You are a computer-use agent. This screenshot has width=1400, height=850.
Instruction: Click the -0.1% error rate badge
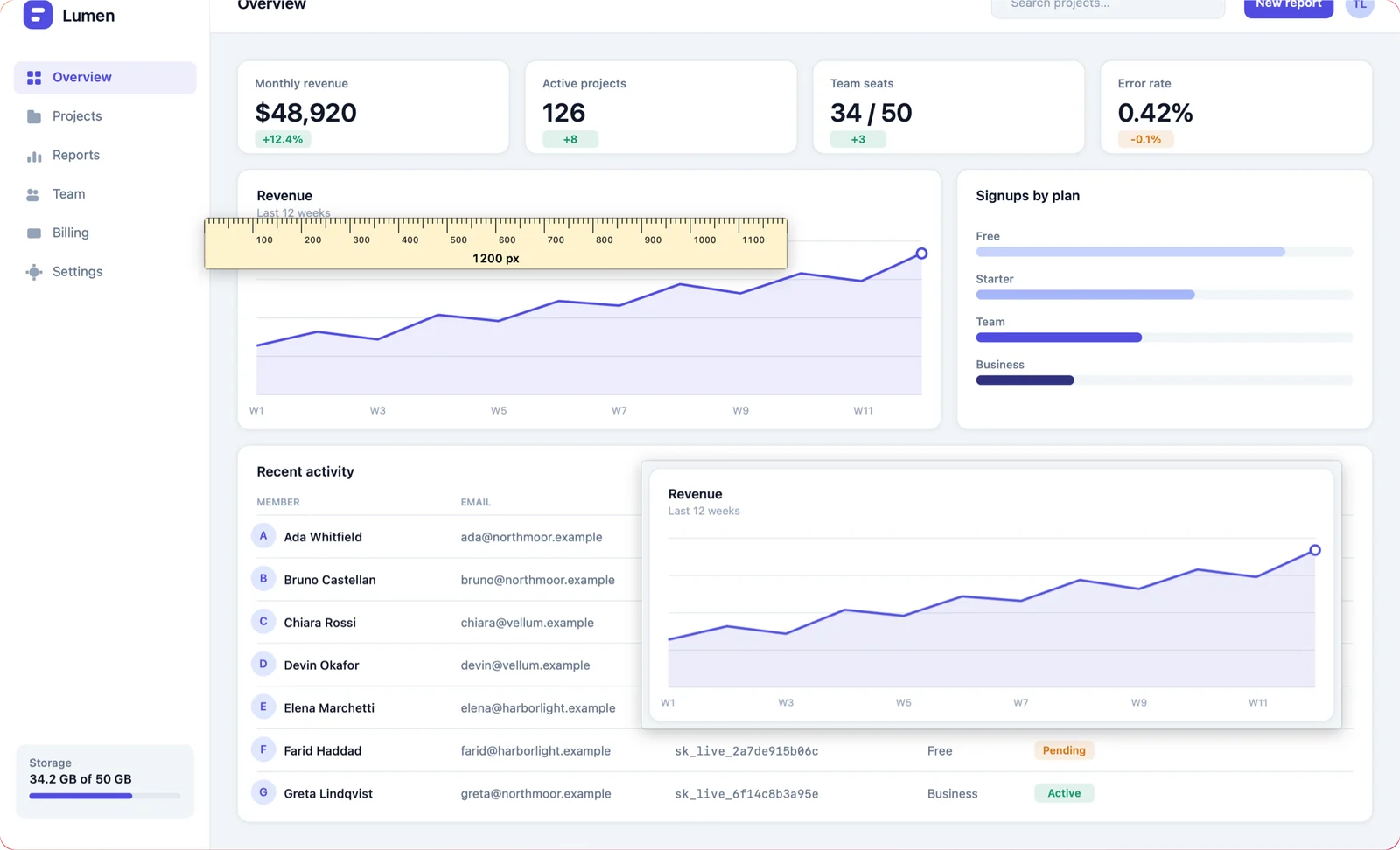(x=1145, y=139)
